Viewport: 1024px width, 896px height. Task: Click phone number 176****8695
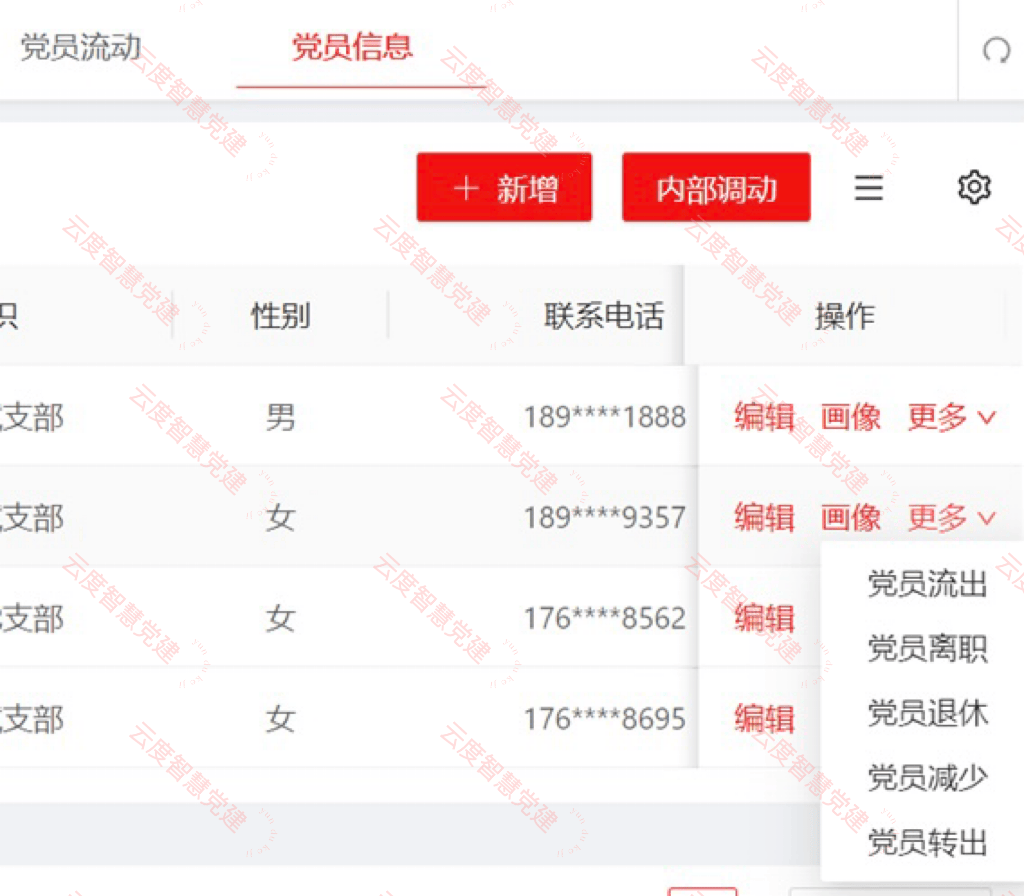pos(605,719)
